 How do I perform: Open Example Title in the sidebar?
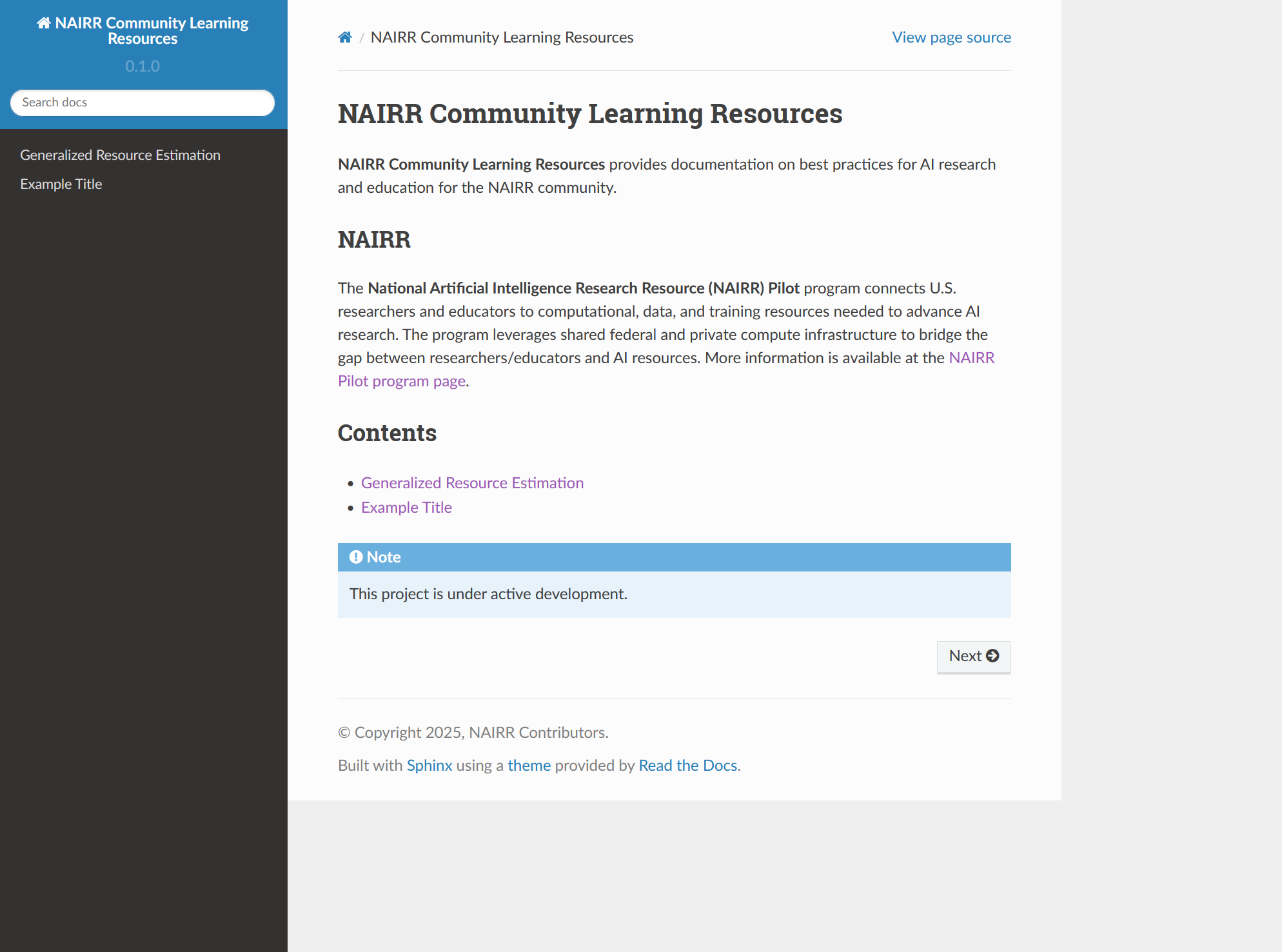pos(61,184)
